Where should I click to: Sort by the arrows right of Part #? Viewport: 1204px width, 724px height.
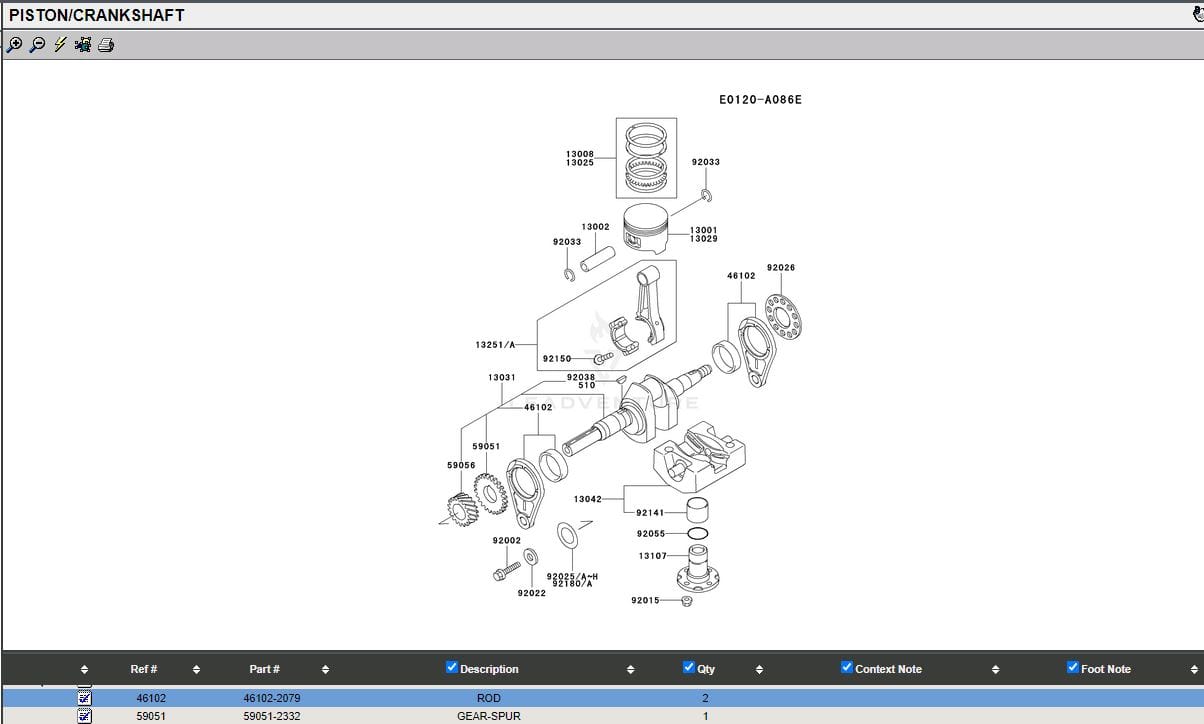(x=325, y=670)
